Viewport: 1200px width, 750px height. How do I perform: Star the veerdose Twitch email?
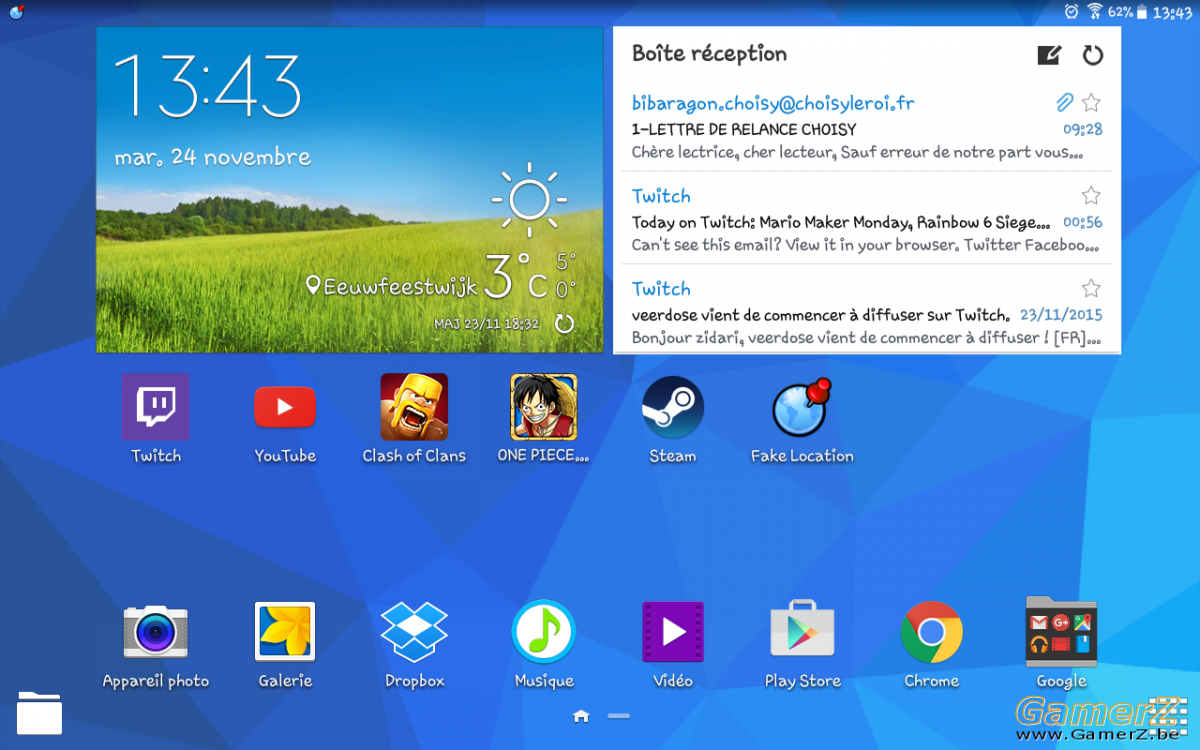[x=1091, y=288]
